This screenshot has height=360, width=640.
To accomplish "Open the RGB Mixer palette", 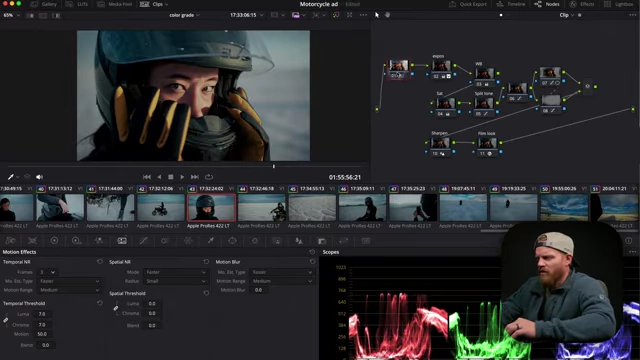I will click(x=99, y=241).
